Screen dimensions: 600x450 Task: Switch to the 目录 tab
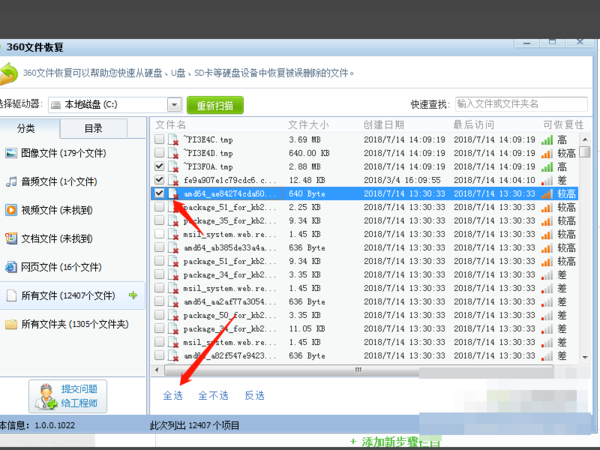(x=92, y=128)
